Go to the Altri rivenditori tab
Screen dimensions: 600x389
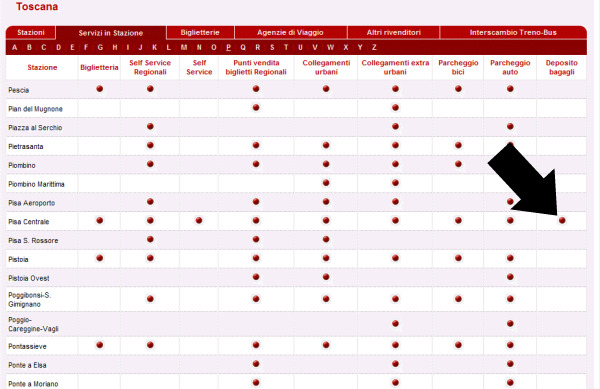click(393, 33)
